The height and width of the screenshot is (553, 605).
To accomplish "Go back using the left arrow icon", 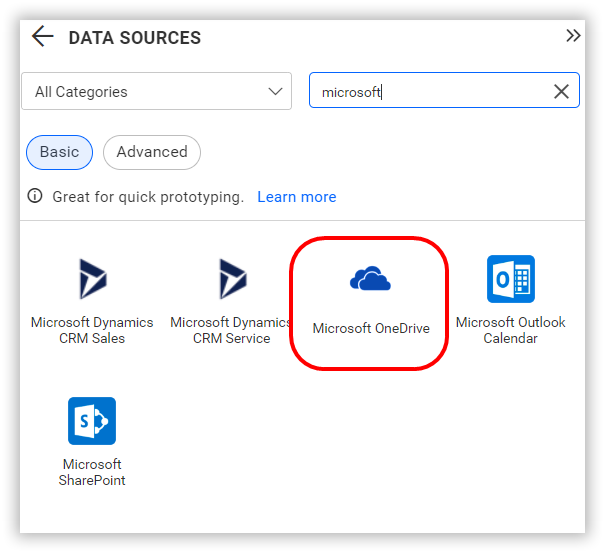I will [42, 36].
